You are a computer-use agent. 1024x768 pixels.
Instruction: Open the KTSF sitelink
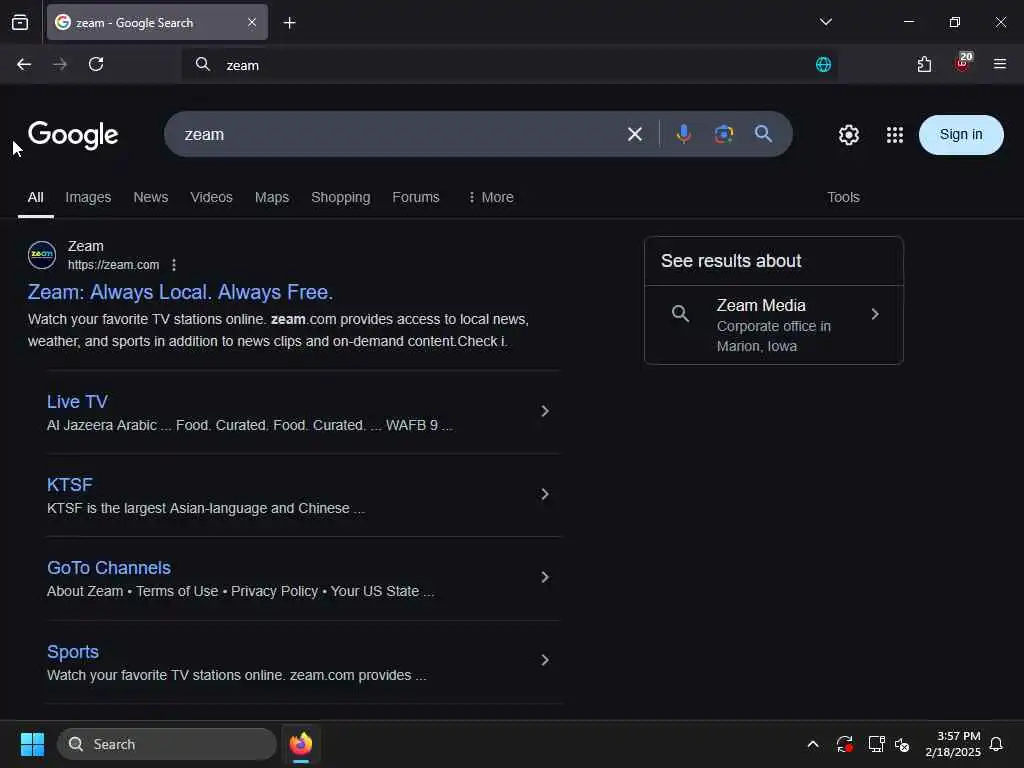pyautogui.click(x=69, y=485)
